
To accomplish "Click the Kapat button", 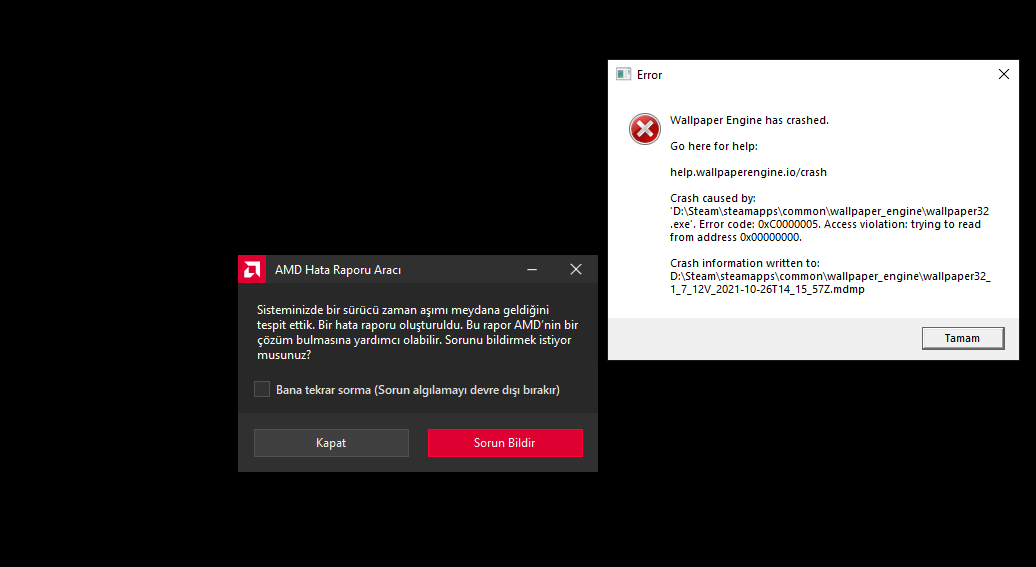I will coord(331,443).
